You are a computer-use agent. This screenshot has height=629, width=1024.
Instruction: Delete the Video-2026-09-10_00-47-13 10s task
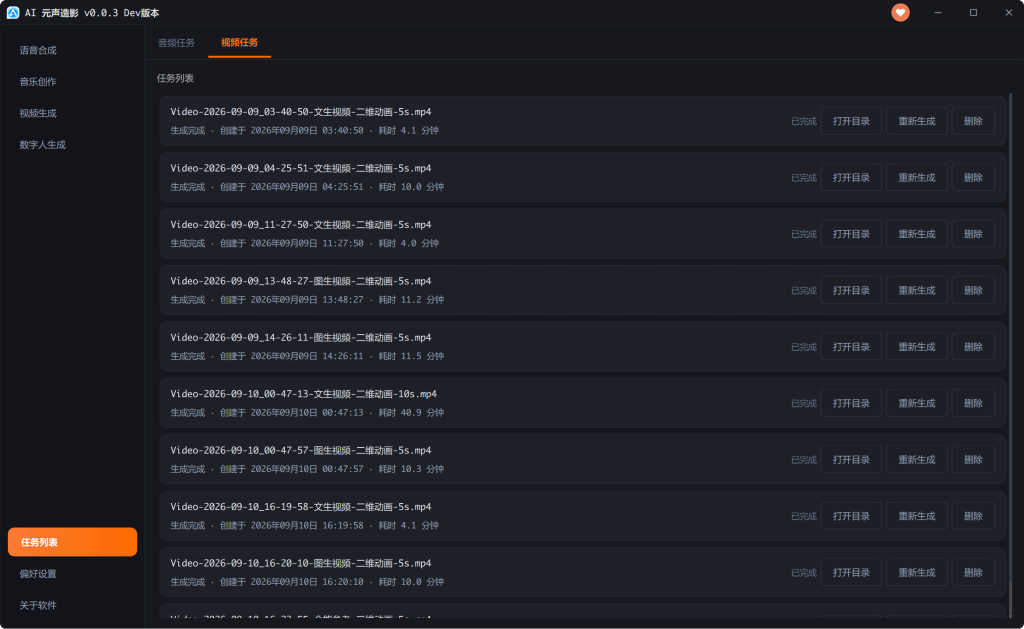tap(973, 404)
